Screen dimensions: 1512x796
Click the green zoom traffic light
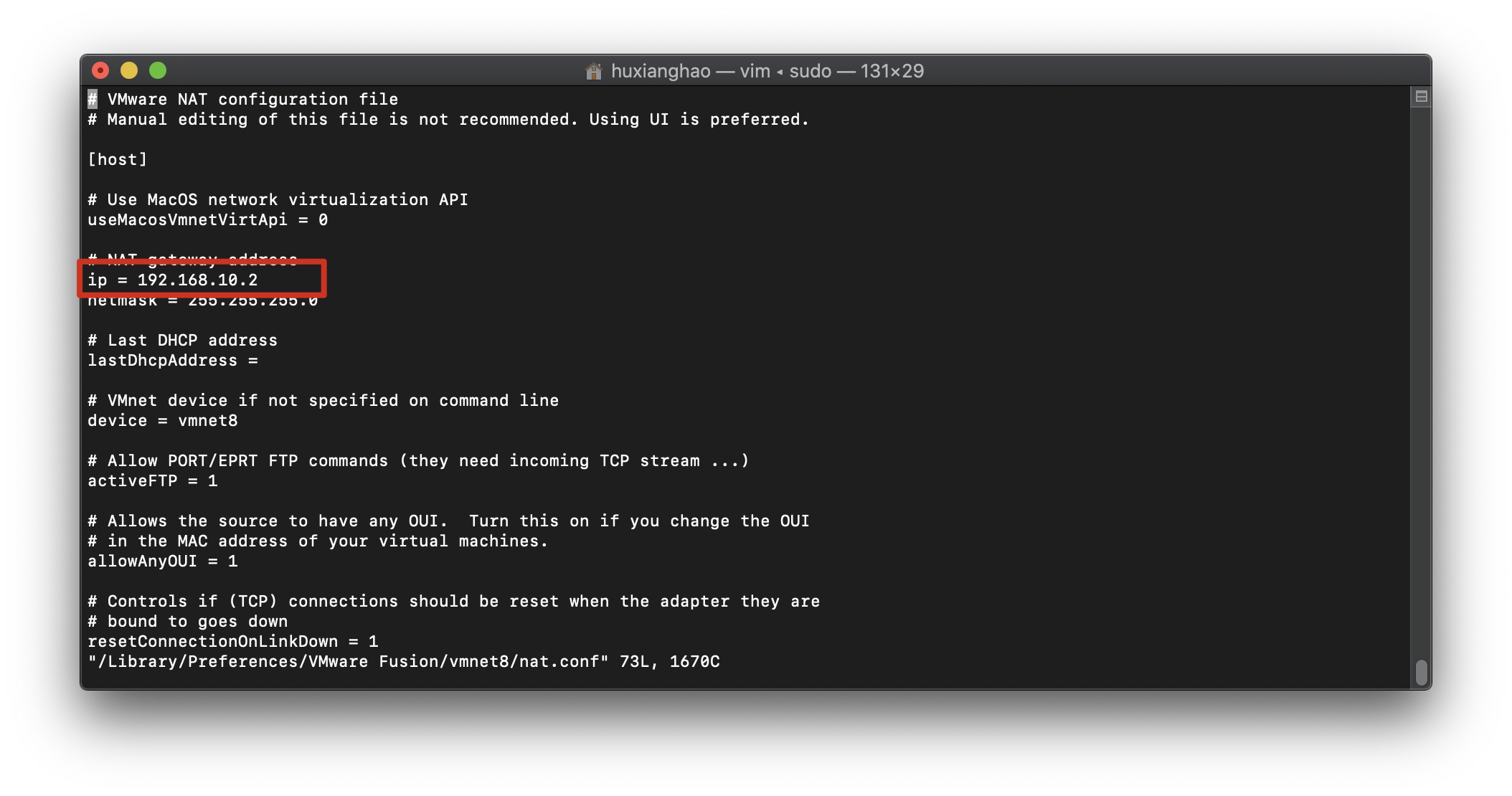pyautogui.click(x=159, y=70)
